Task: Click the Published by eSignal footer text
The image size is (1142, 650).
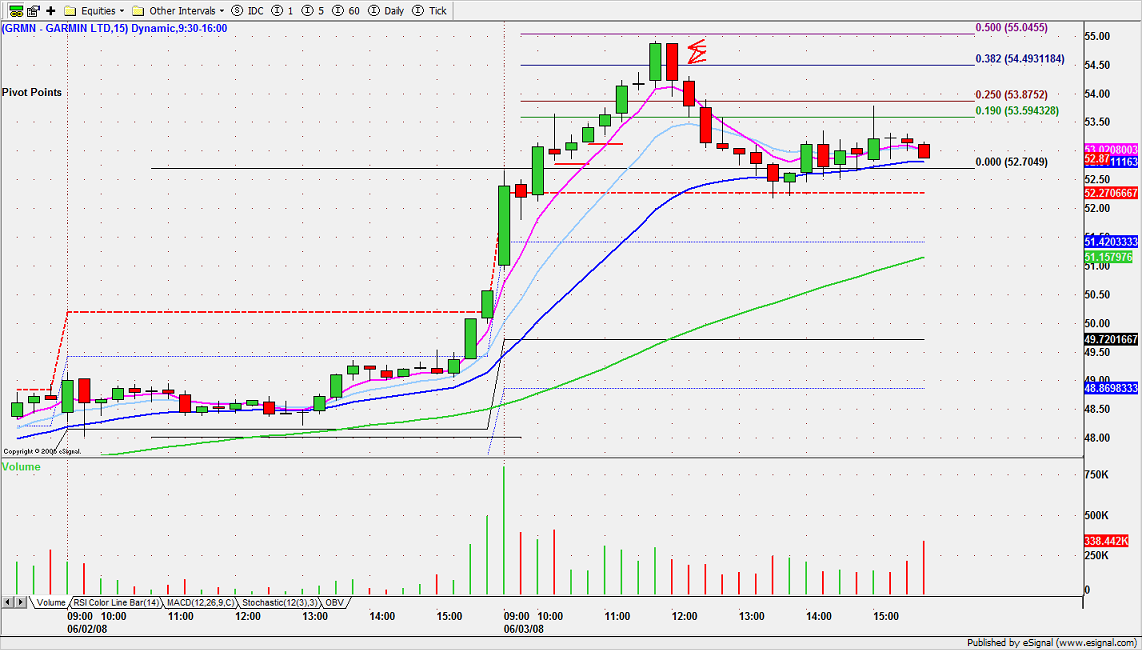Action: pos(1051,643)
